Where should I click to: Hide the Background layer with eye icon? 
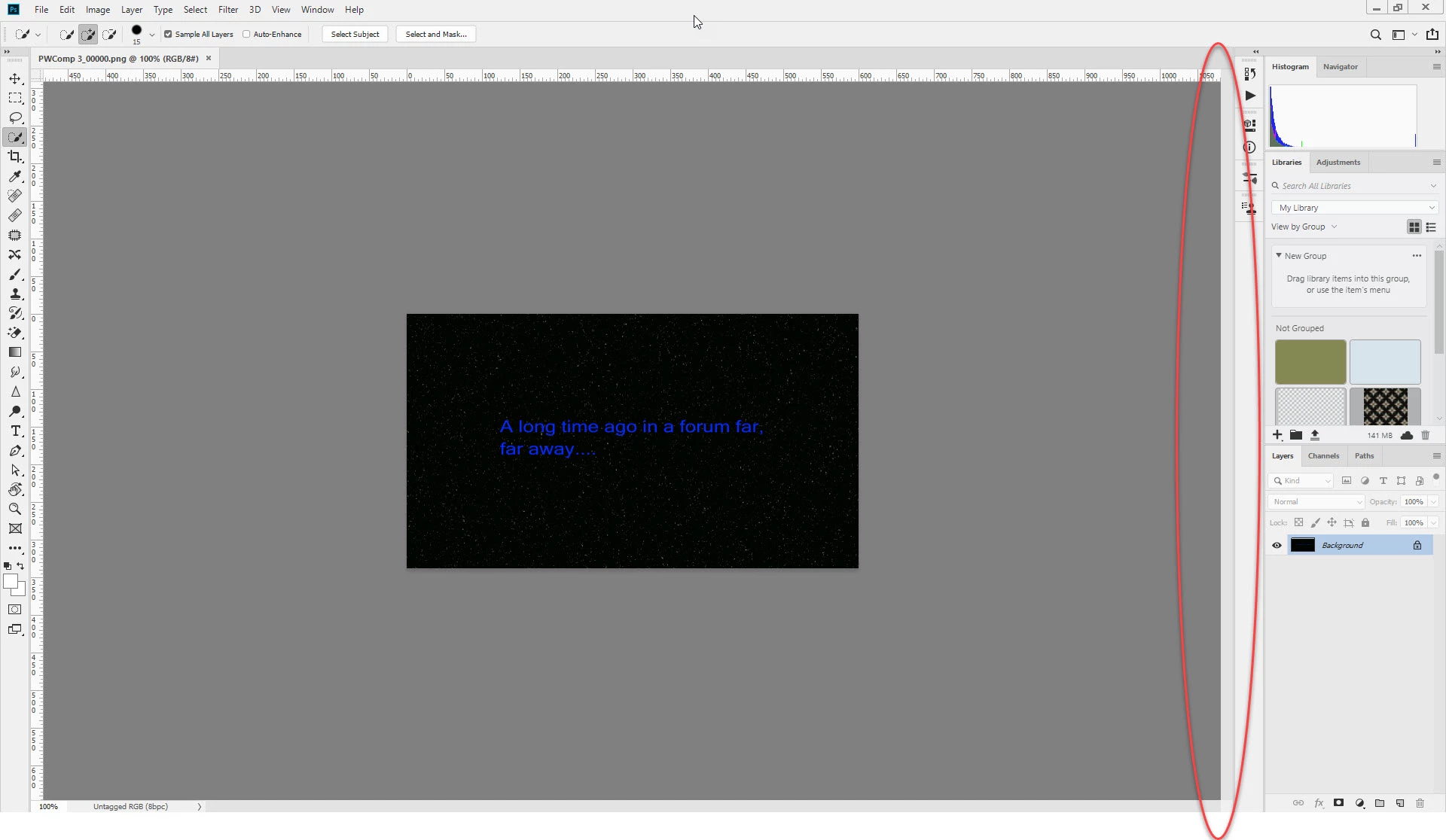(x=1277, y=545)
